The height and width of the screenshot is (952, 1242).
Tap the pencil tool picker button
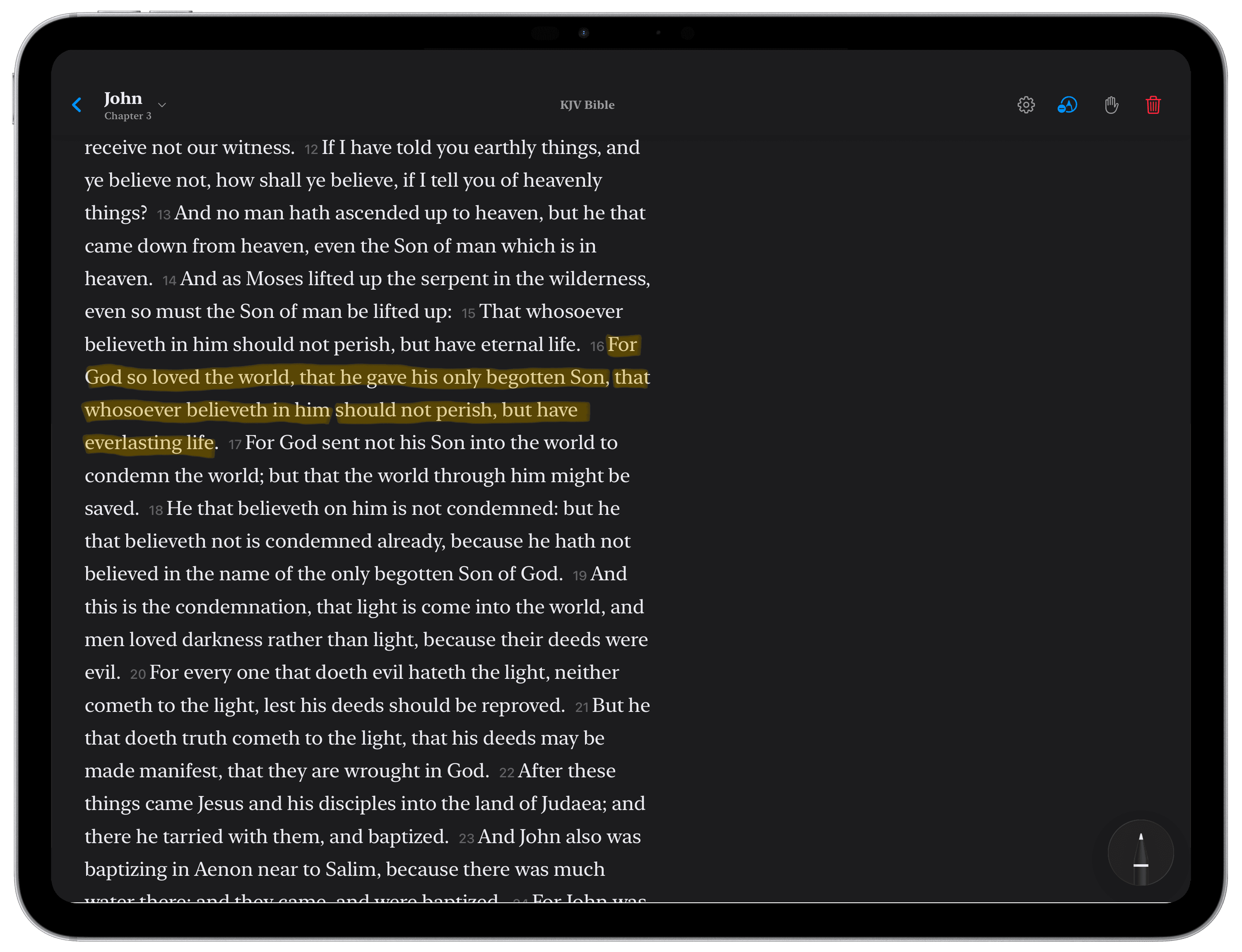tap(1141, 853)
